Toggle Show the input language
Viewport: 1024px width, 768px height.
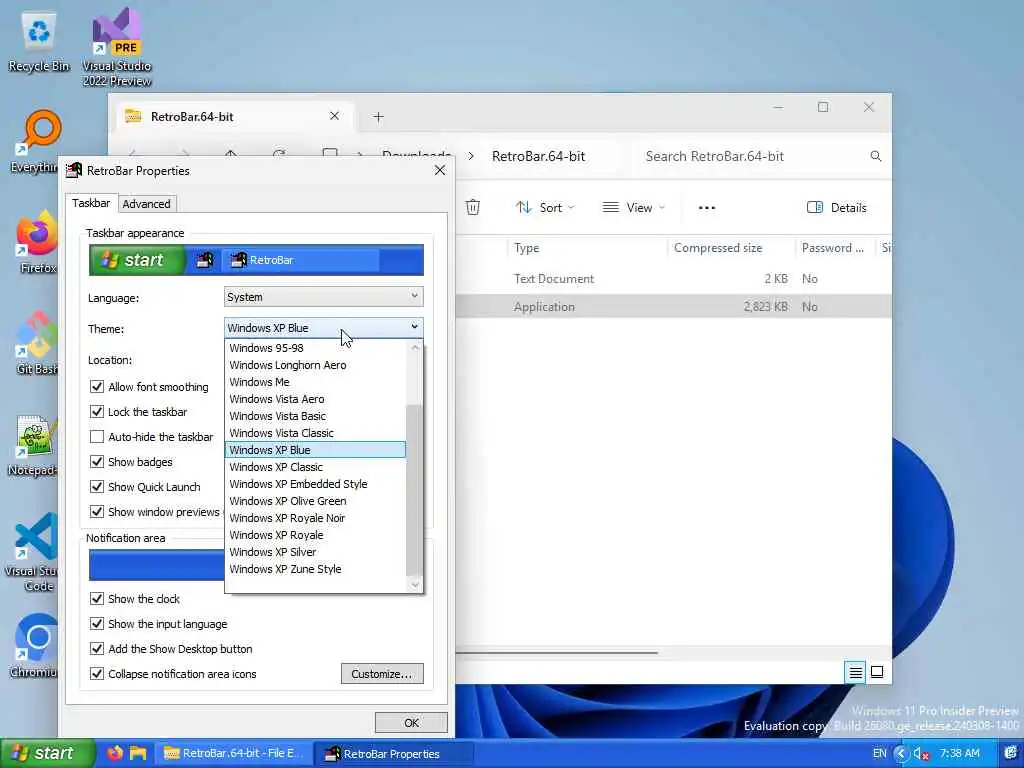pyautogui.click(x=97, y=624)
